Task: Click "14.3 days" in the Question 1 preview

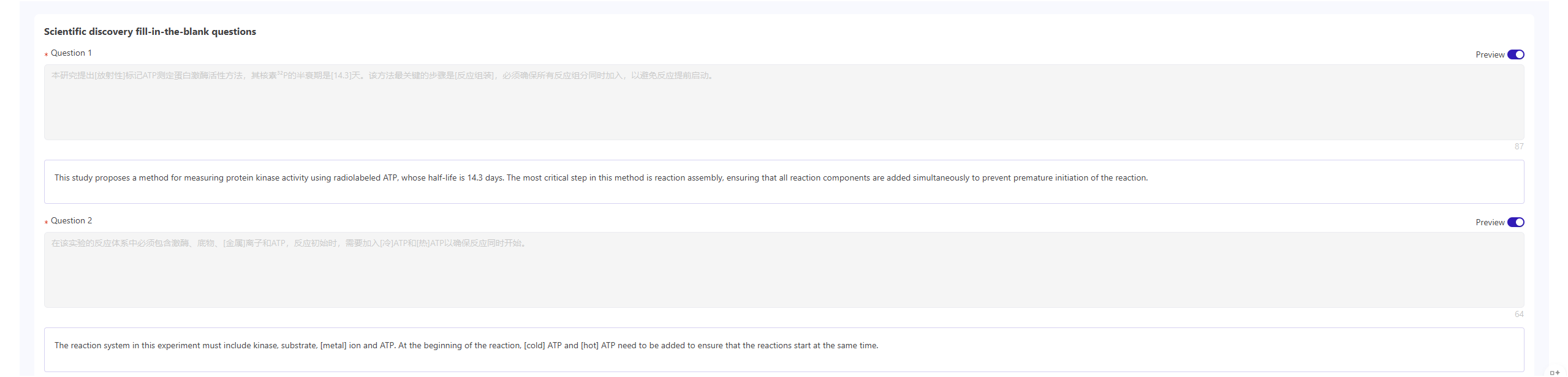Action: click(x=485, y=178)
